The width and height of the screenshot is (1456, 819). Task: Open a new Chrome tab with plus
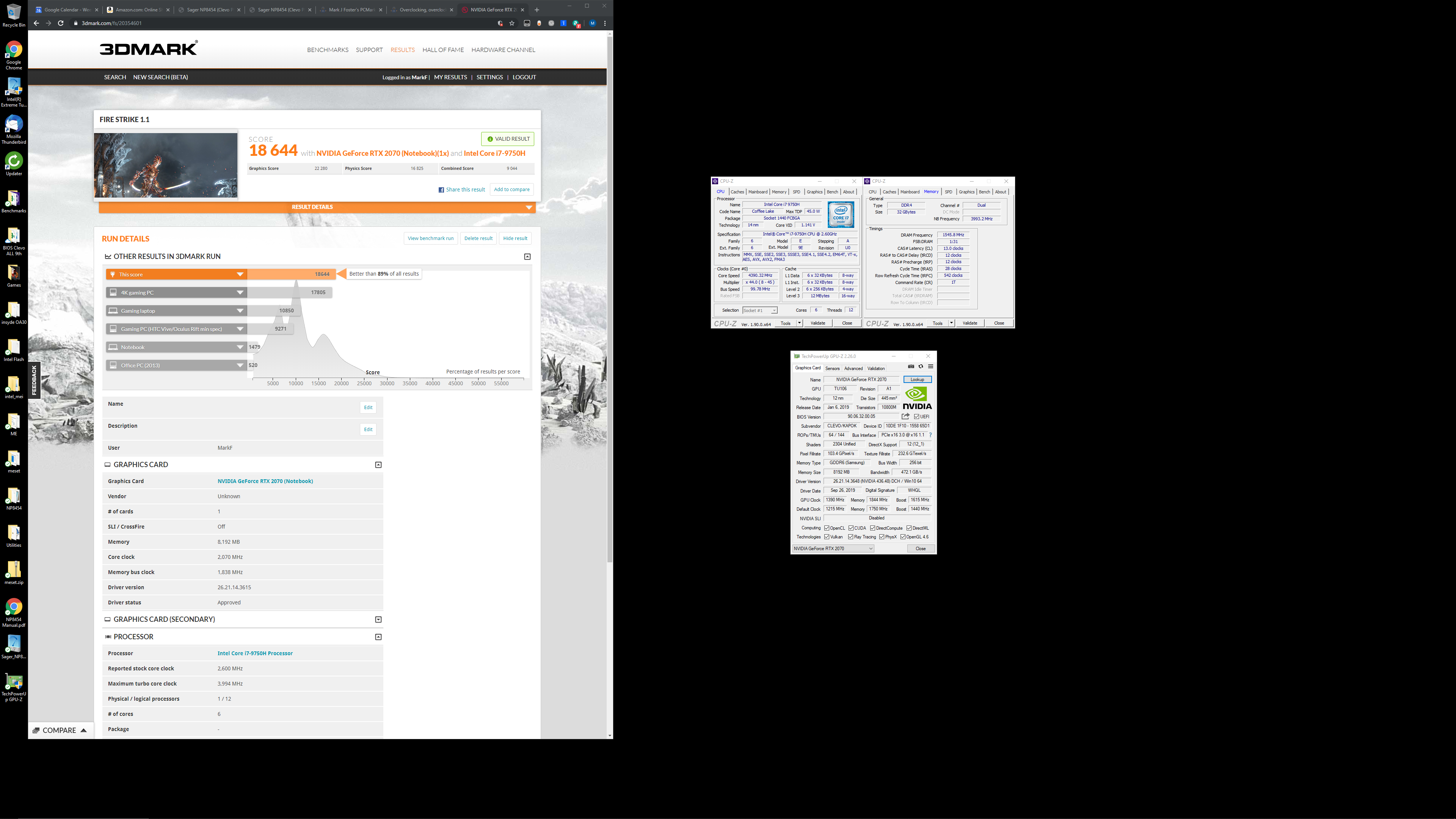537,9
